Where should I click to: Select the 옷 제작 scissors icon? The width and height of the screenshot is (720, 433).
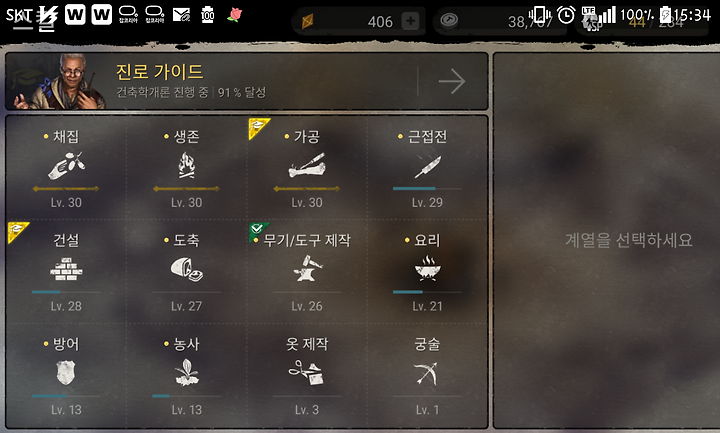click(x=306, y=372)
